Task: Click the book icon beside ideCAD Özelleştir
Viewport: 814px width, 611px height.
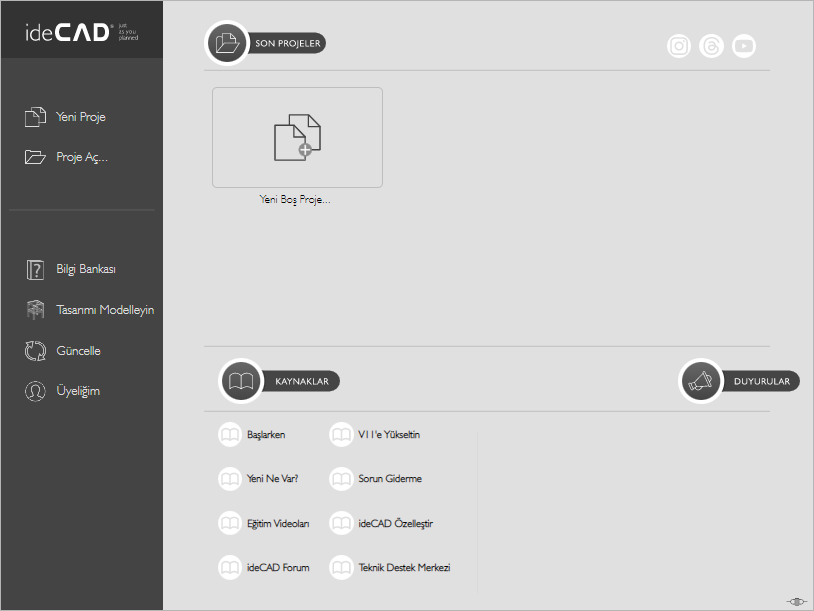Action: tap(341, 523)
